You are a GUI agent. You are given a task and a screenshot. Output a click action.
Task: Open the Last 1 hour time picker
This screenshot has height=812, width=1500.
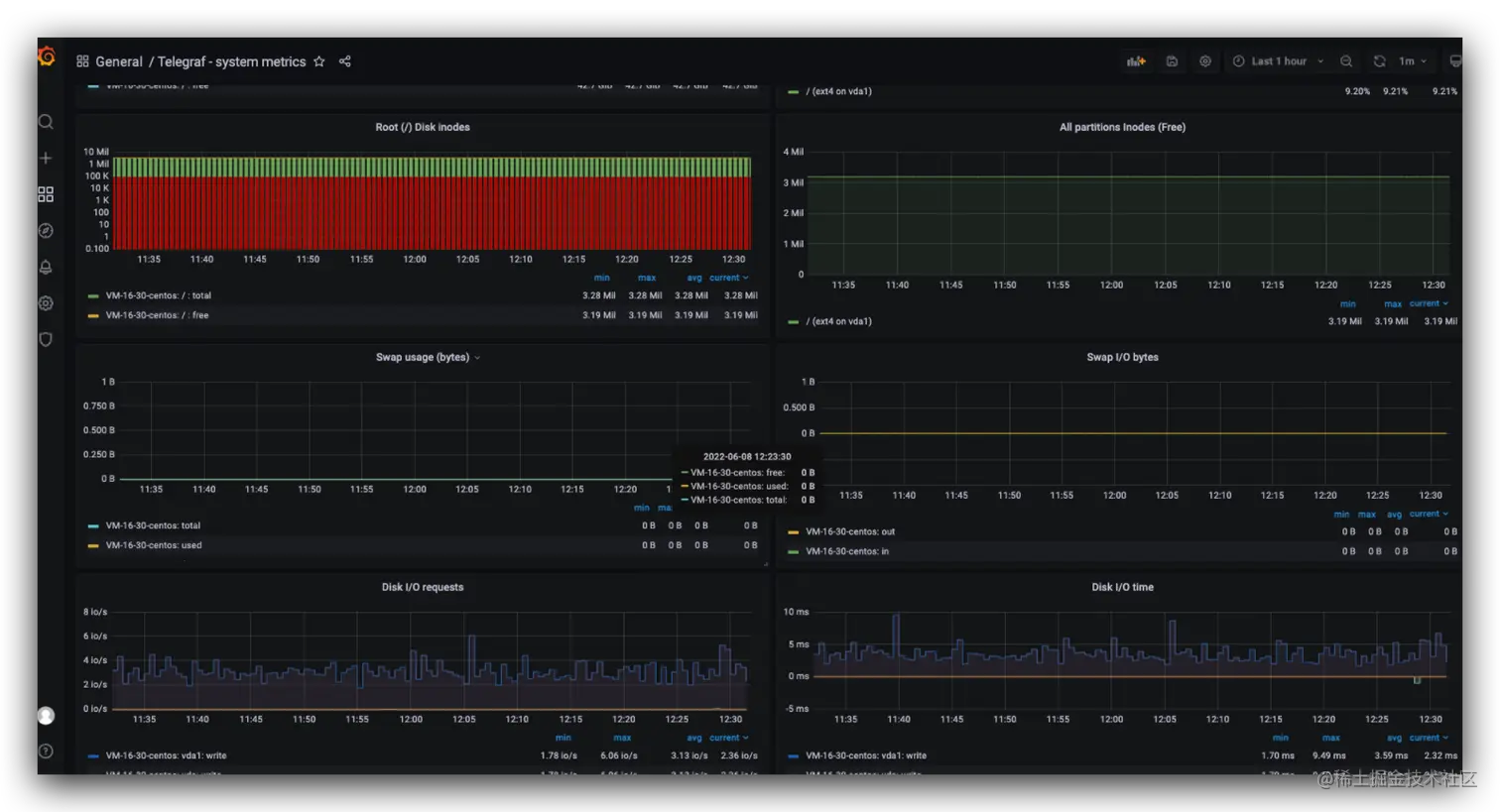pos(1278,61)
